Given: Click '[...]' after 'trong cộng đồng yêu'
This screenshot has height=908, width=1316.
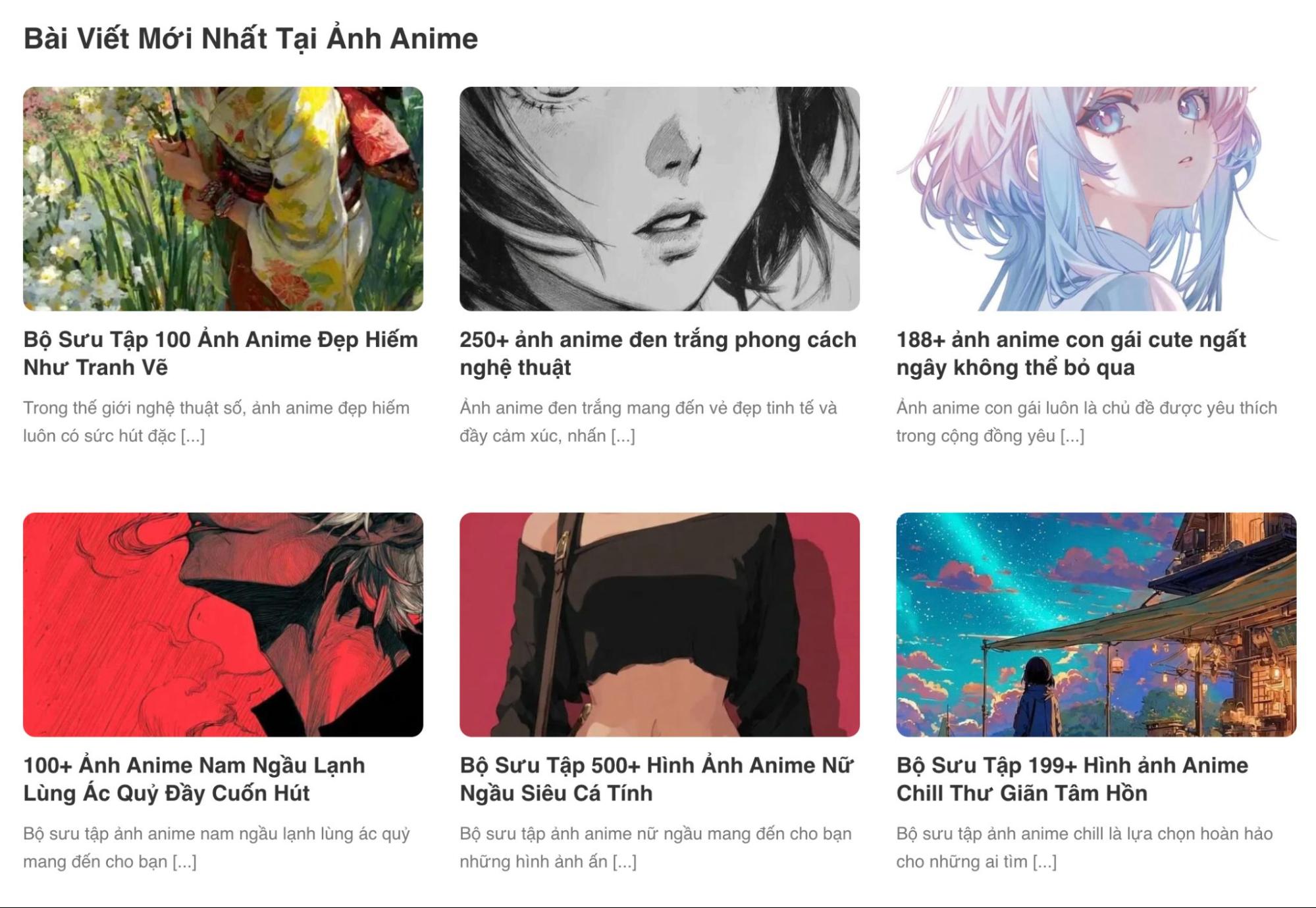Looking at the screenshot, I should pyautogui.click(x=1072, y=436).
